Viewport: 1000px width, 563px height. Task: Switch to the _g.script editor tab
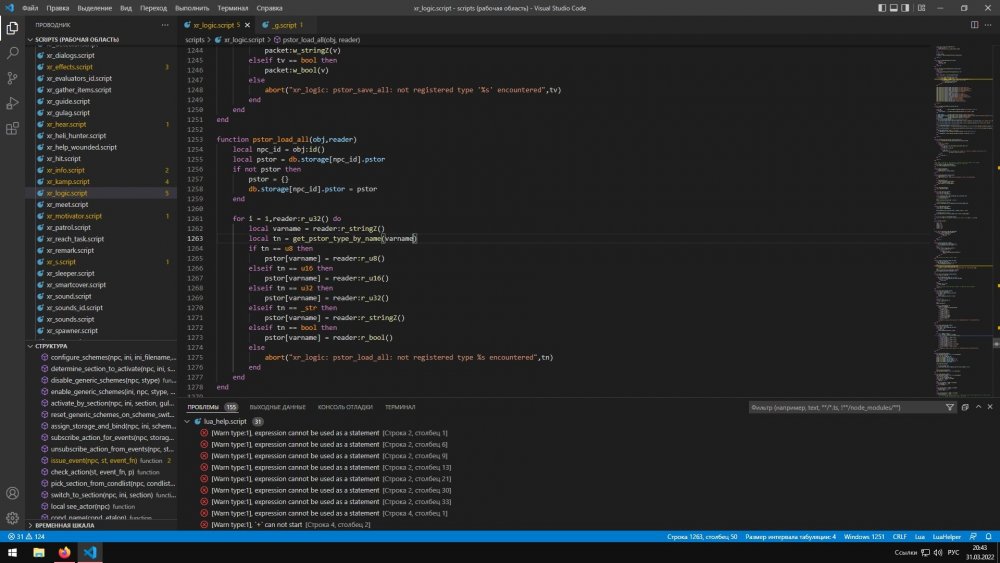[x=283, y=24]
